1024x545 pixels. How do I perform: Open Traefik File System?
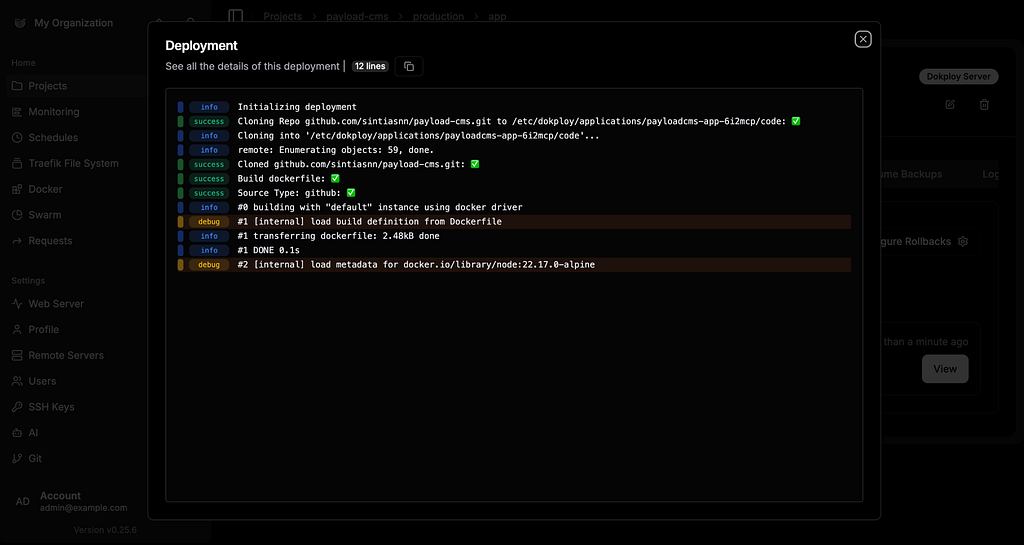point(73,163)
